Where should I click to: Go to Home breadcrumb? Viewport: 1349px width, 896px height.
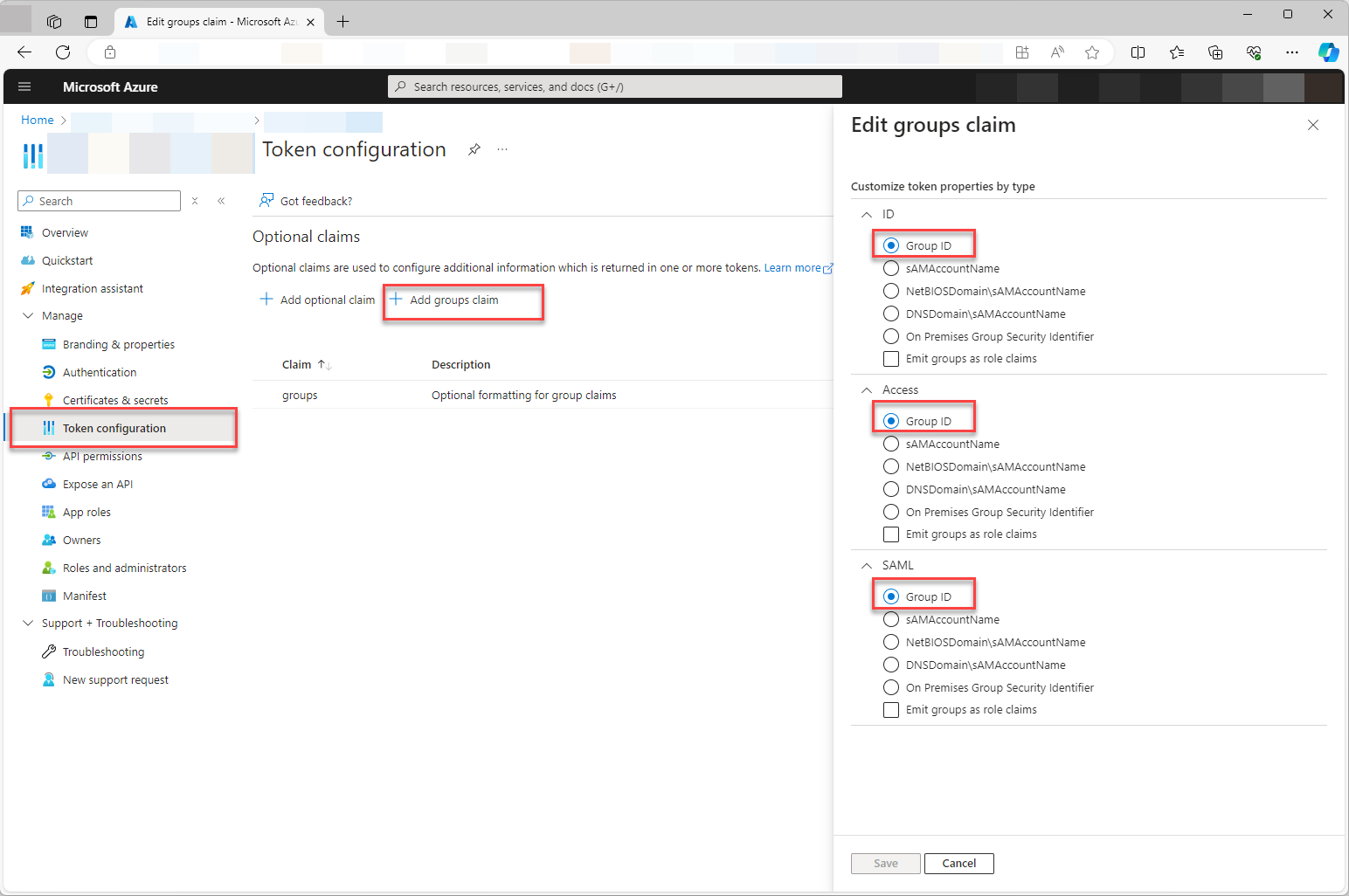pos(38,120)
